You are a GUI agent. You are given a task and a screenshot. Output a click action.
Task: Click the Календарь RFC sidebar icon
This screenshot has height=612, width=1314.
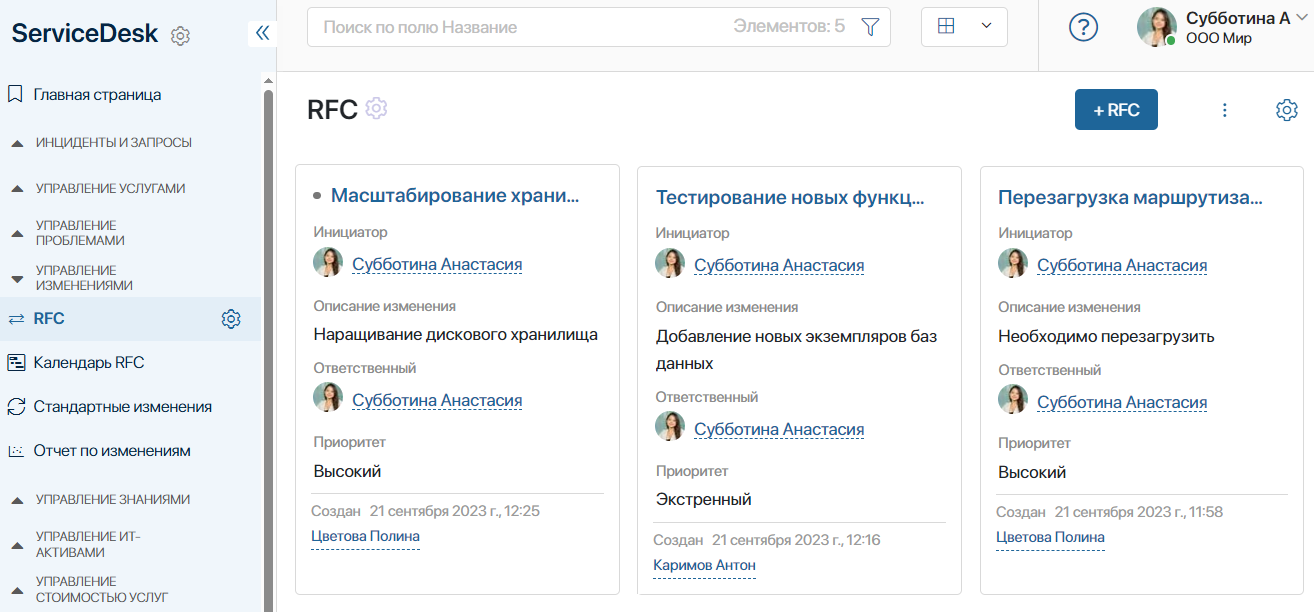[x=16, y=363]
